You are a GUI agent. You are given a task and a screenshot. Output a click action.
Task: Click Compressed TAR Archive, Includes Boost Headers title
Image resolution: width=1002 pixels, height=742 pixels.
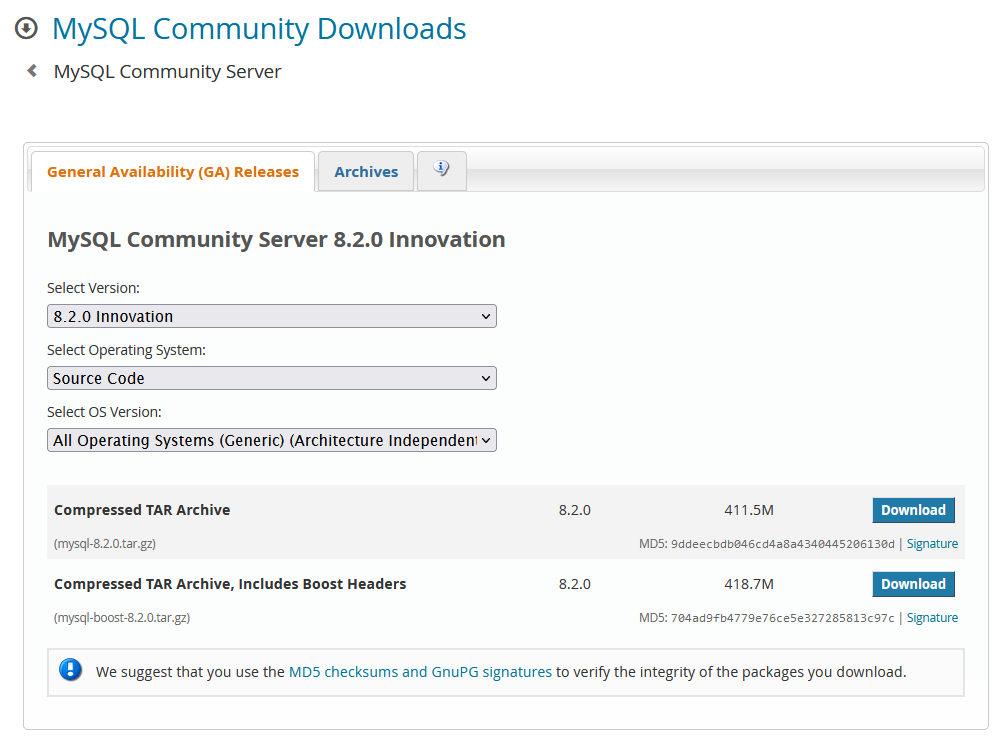coord(230,584)
